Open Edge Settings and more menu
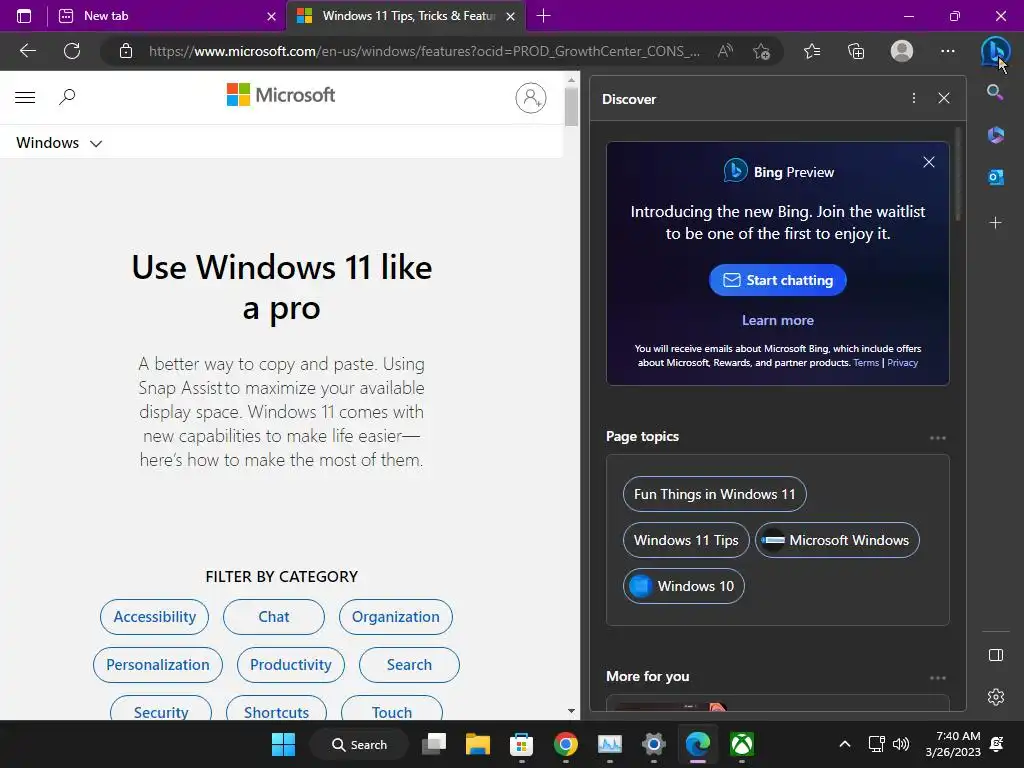Screen dimensions: 1024x768 948,51
